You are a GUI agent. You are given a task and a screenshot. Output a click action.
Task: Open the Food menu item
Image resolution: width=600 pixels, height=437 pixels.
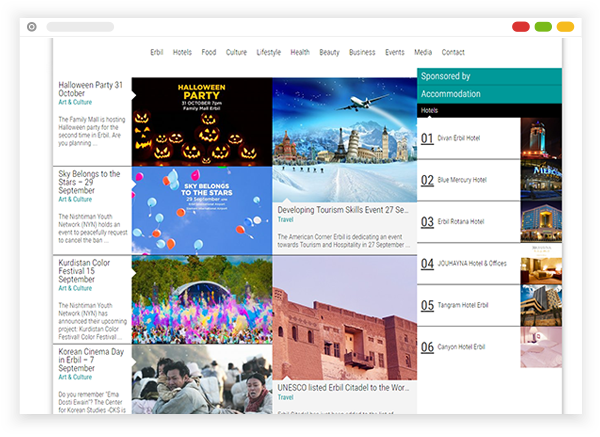pos(209,52)
